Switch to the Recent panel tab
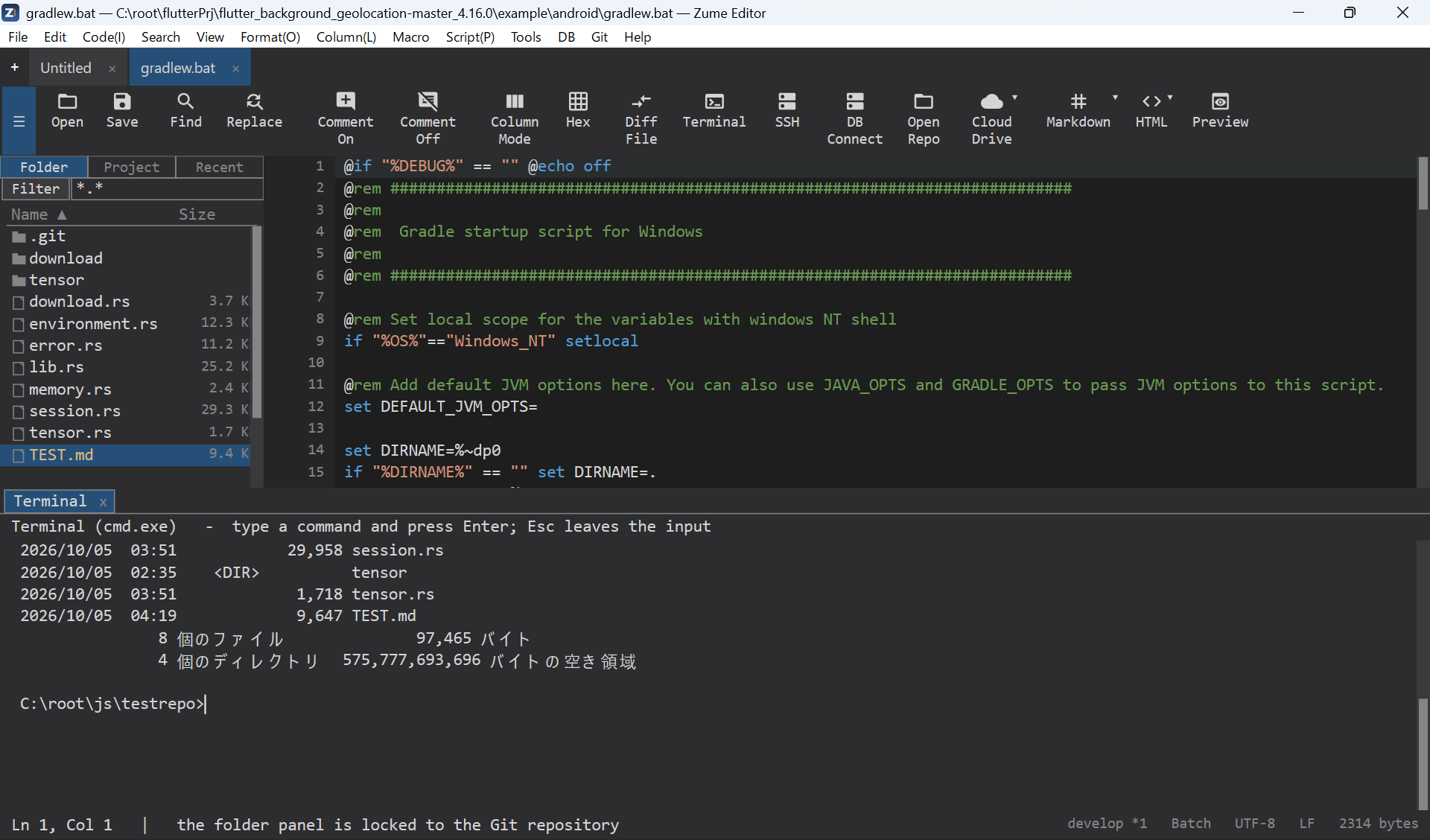This screenshot has width=1430, height=840. click(x=220, y=167)
